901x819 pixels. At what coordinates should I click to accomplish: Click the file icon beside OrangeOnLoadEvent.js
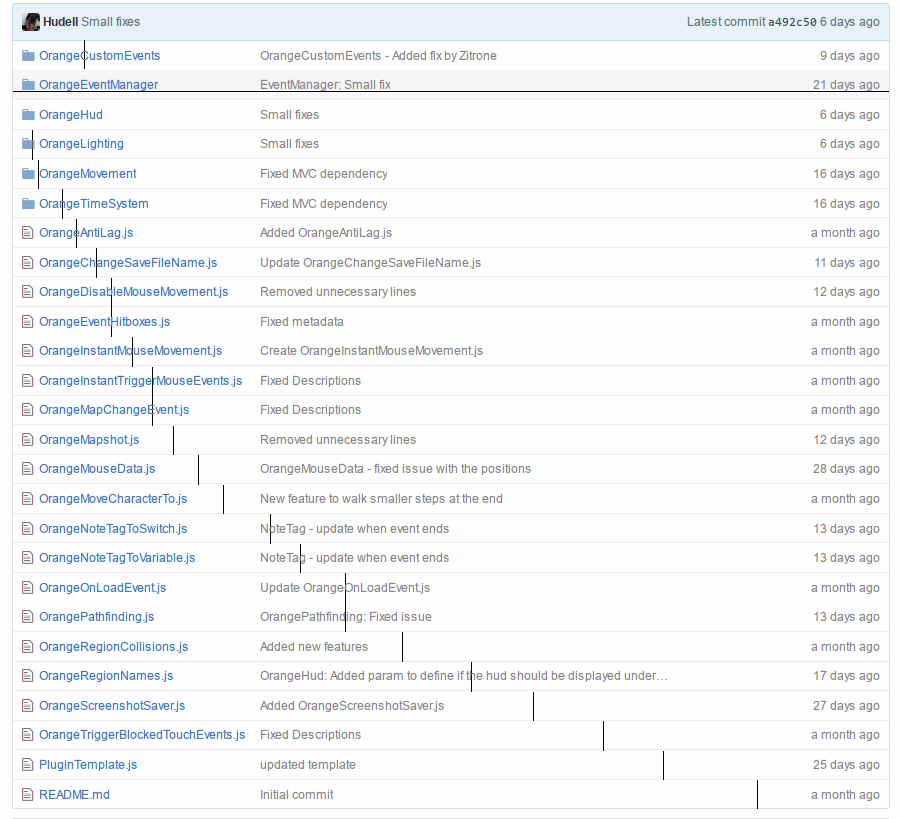pos(27,587)
